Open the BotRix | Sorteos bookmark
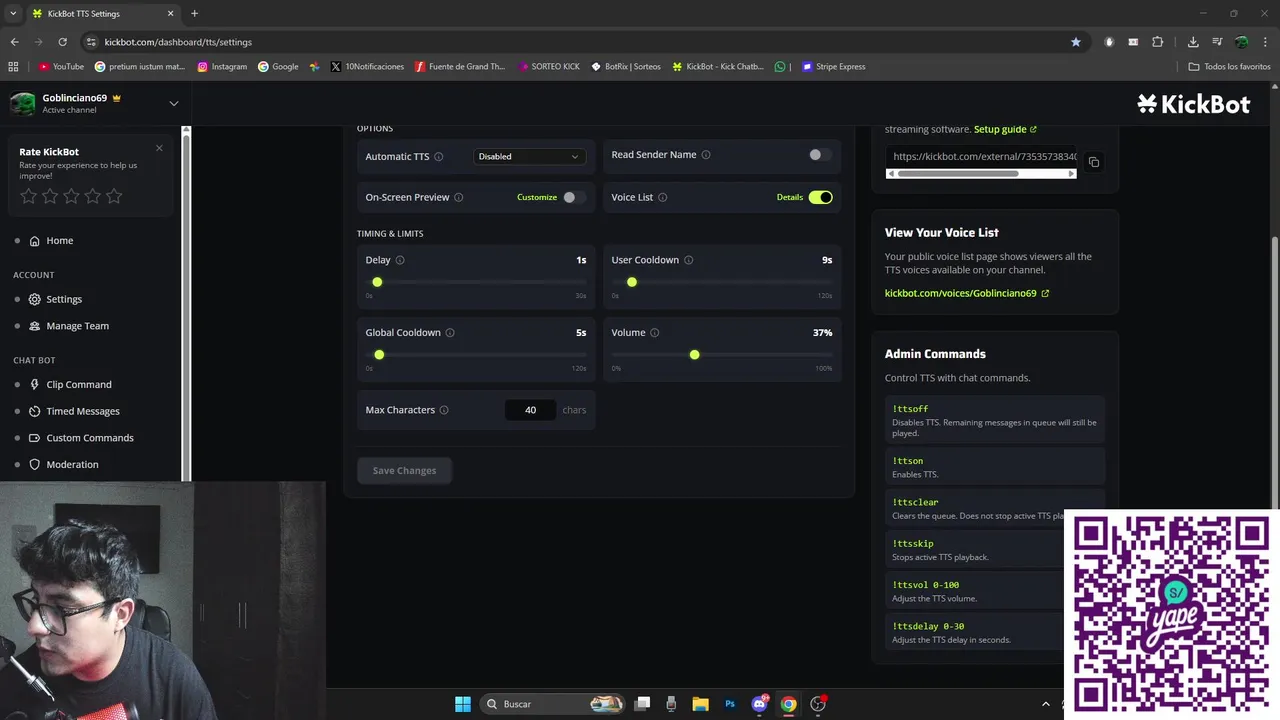 pyautogui.click(x=626, y=67)
